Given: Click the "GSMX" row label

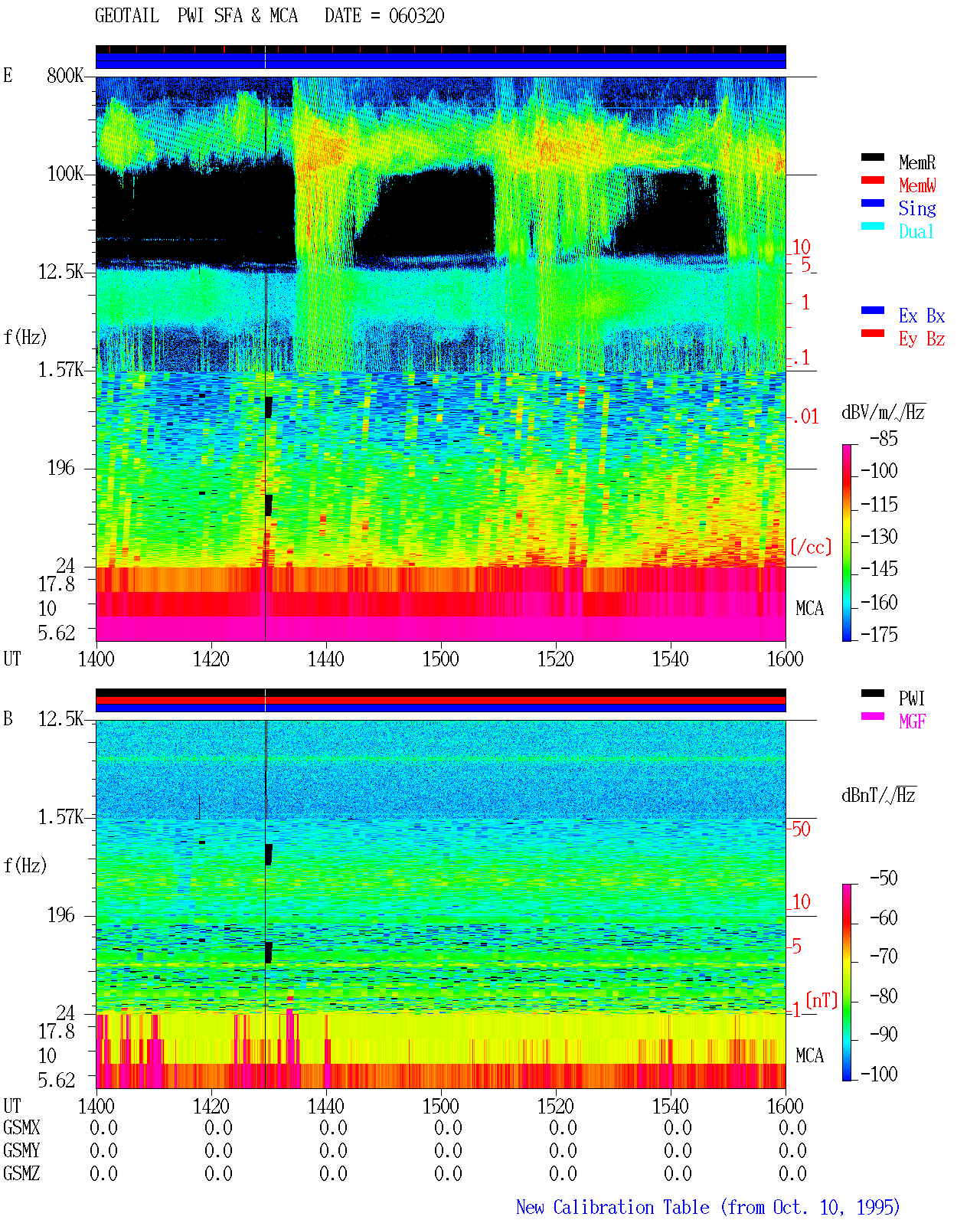Looking at the screenshot, I should point(21,1128).
